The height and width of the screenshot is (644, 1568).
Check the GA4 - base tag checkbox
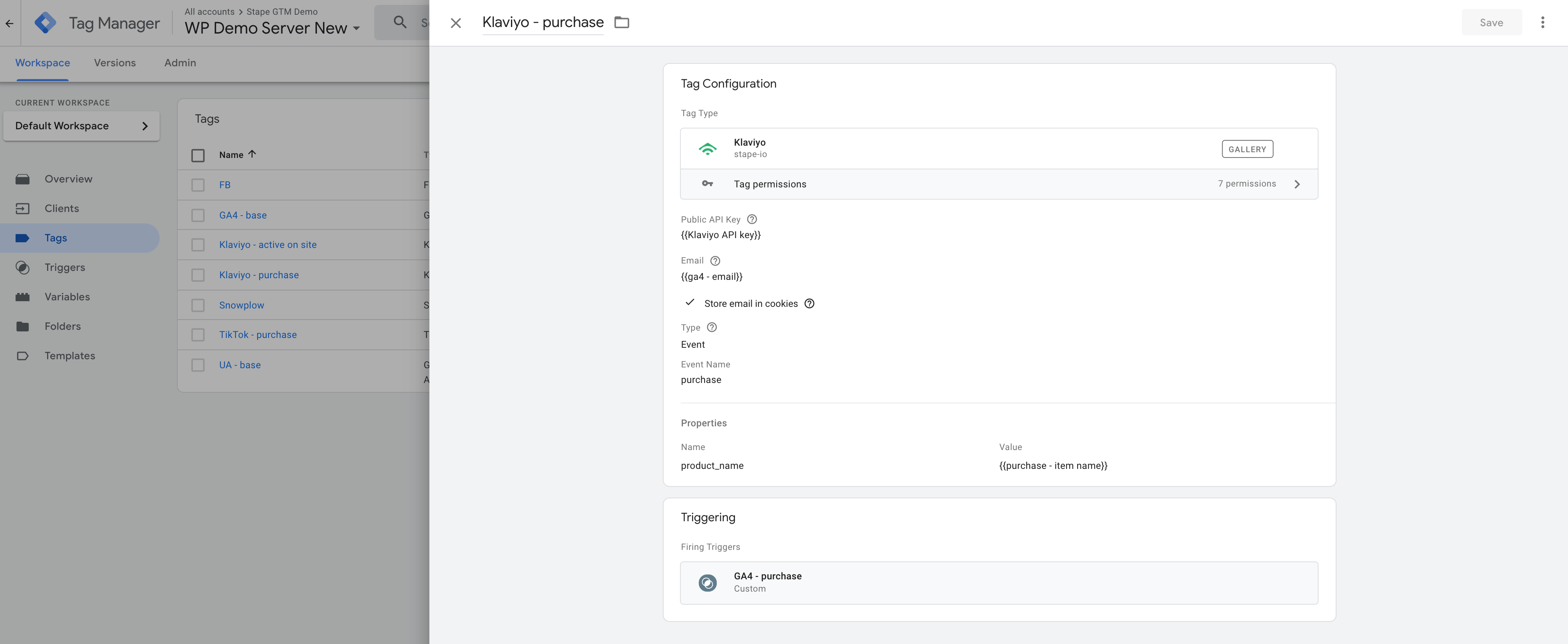point(198,215)
